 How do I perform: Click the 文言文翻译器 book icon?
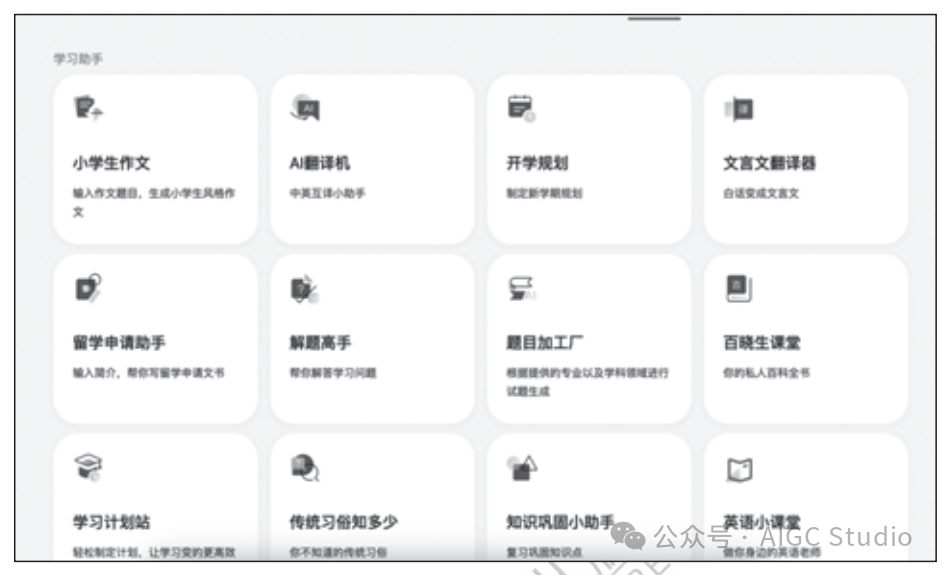739,109
